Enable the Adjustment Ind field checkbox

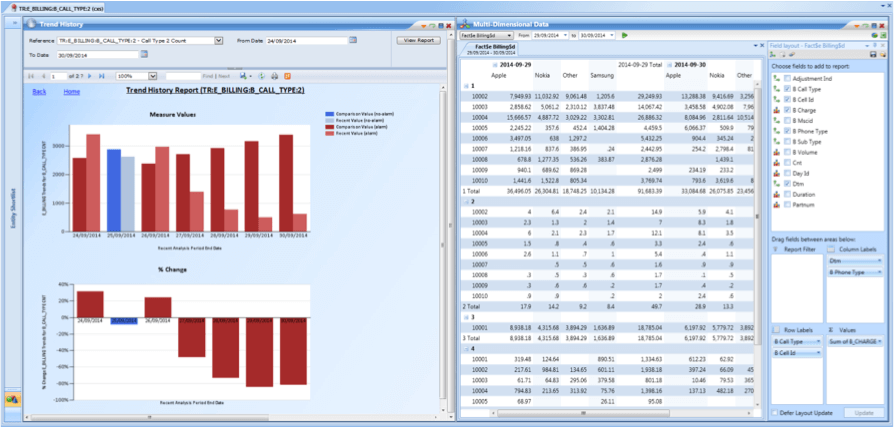click(x=787, y=79)
